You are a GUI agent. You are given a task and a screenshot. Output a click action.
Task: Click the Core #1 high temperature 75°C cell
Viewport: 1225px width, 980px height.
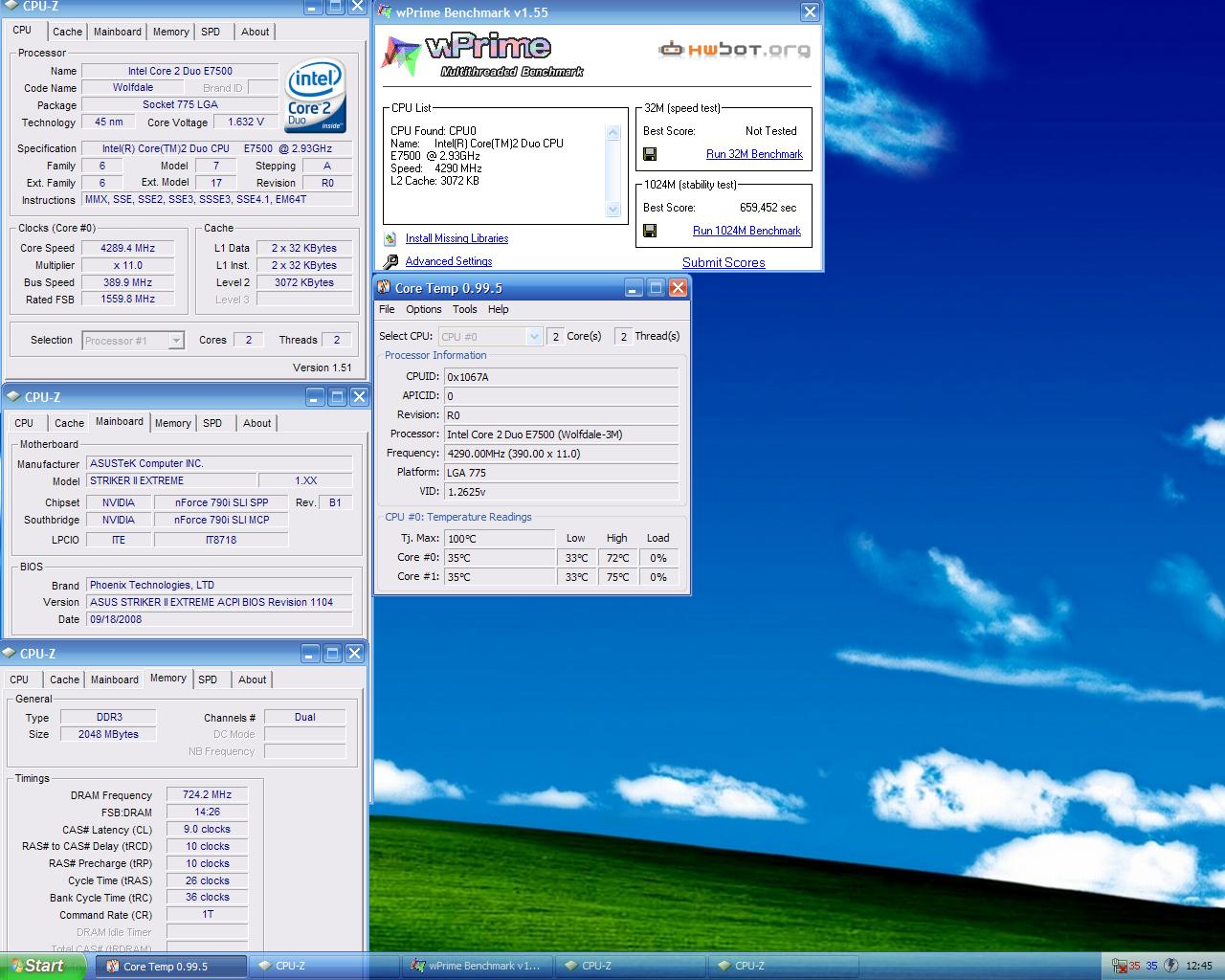(617, 577)
